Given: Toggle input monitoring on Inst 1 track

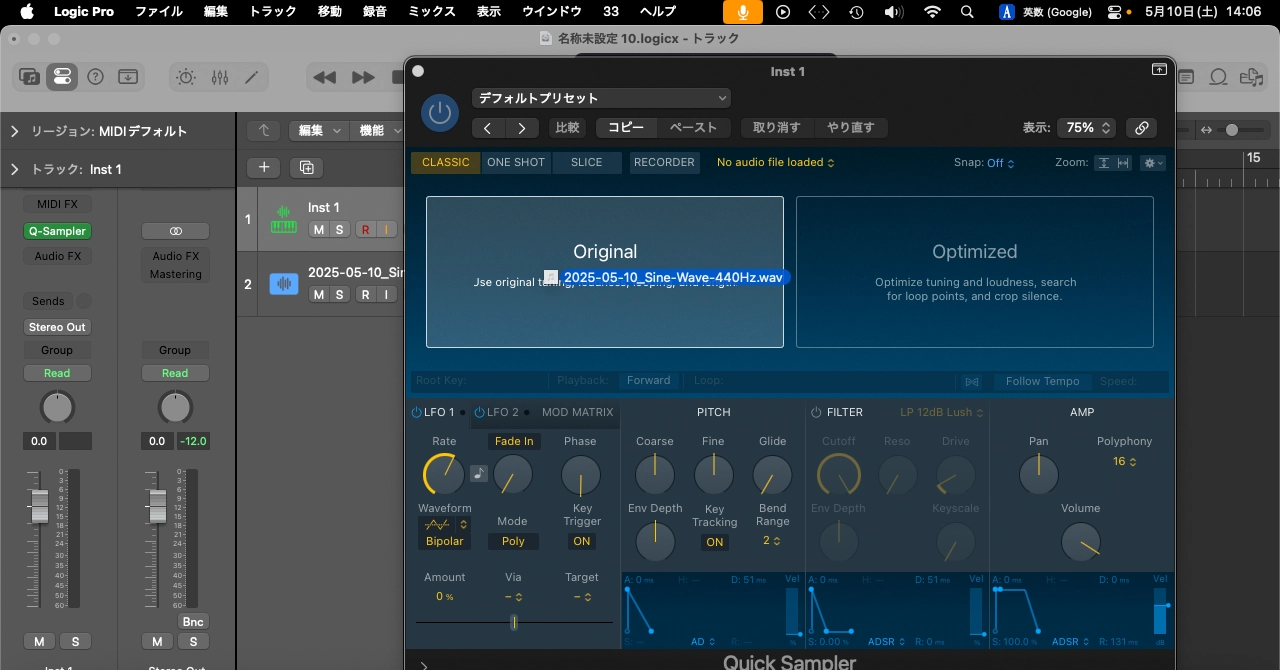Looking at the screenshot, I should (385, 230).
